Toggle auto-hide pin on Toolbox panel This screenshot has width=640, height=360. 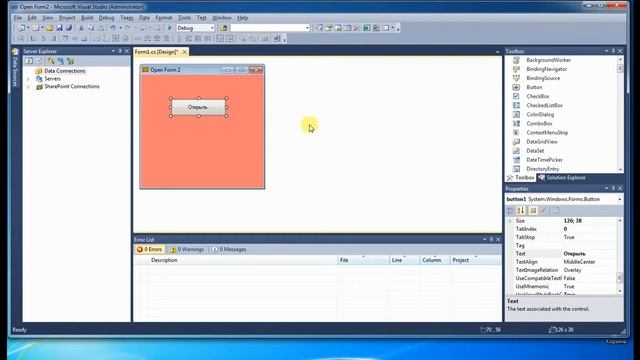(x=613, y=51)
